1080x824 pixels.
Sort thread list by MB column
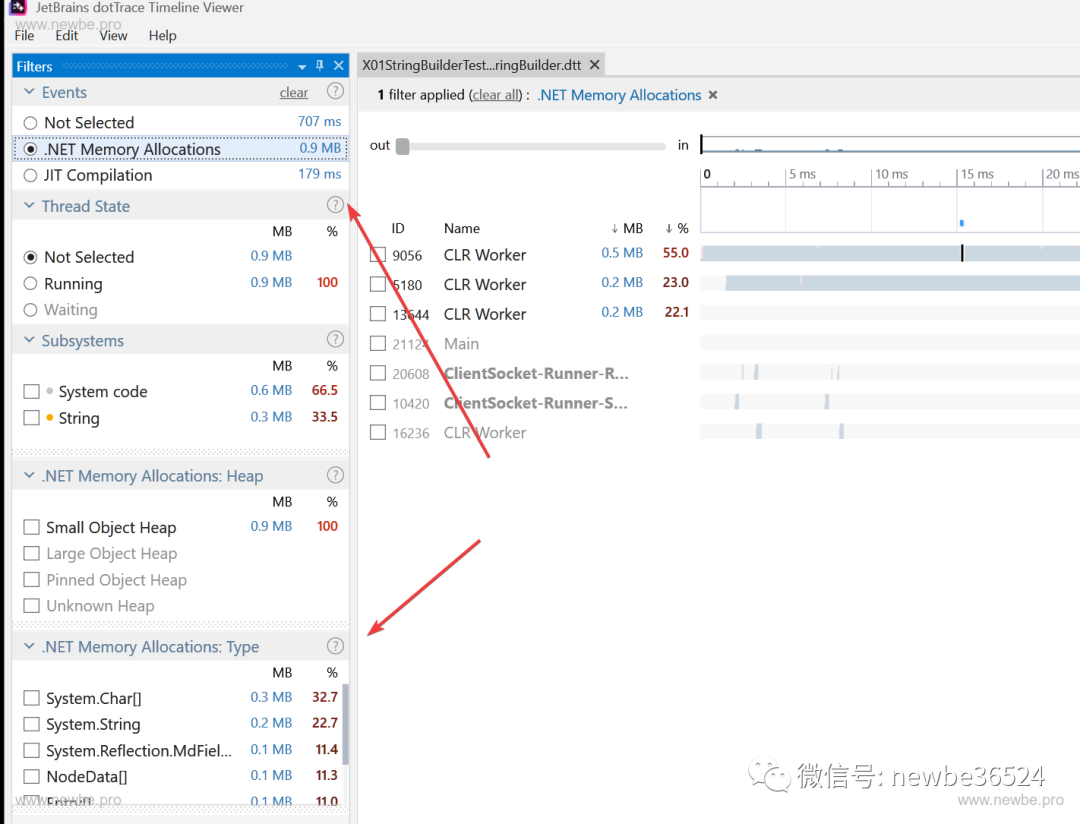627,228
